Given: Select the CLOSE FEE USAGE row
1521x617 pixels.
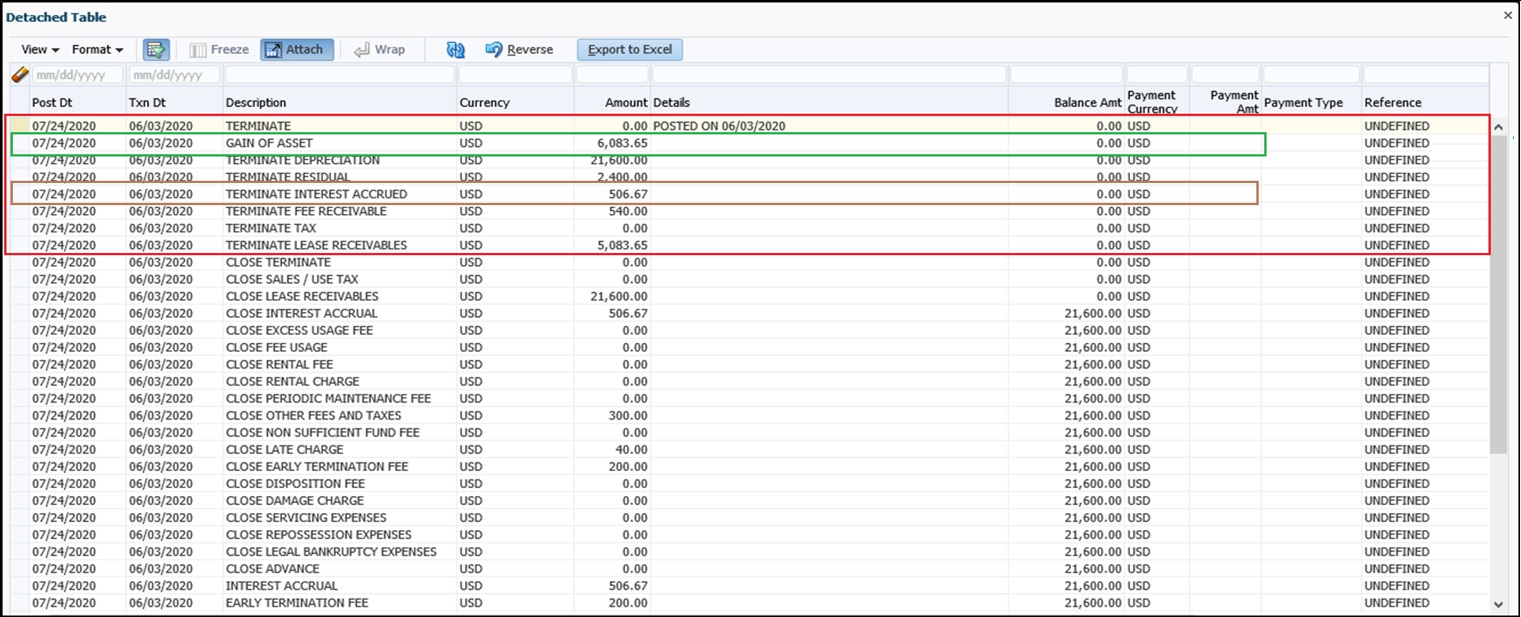Looking at the screenshot, I should pos(749,347).
